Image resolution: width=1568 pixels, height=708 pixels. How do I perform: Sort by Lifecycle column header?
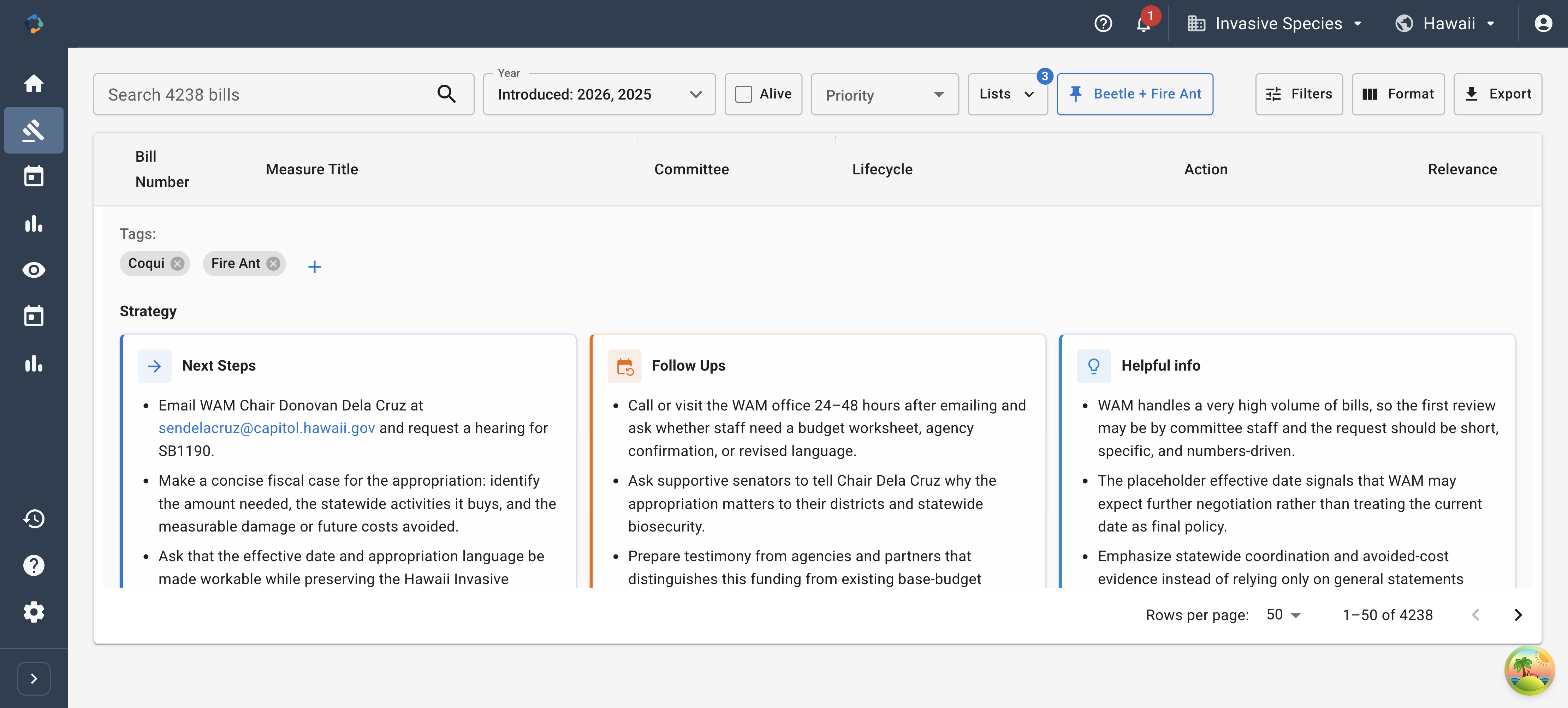[x=882, y=170]
